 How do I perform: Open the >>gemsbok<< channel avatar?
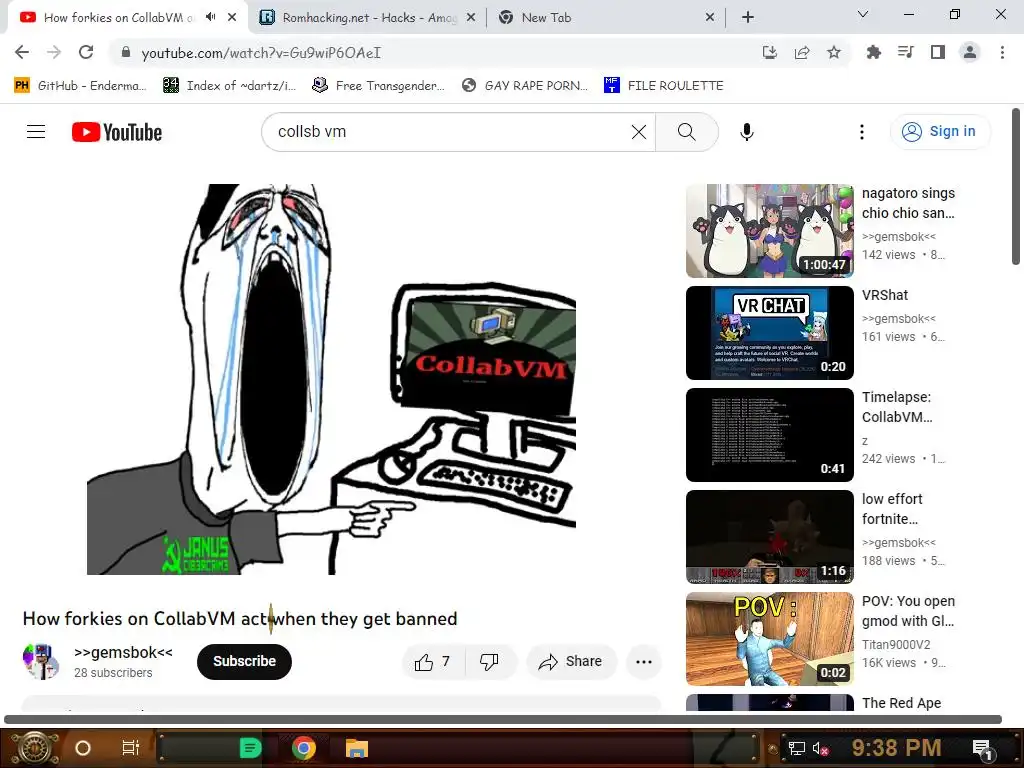click(x=40, y=662)
